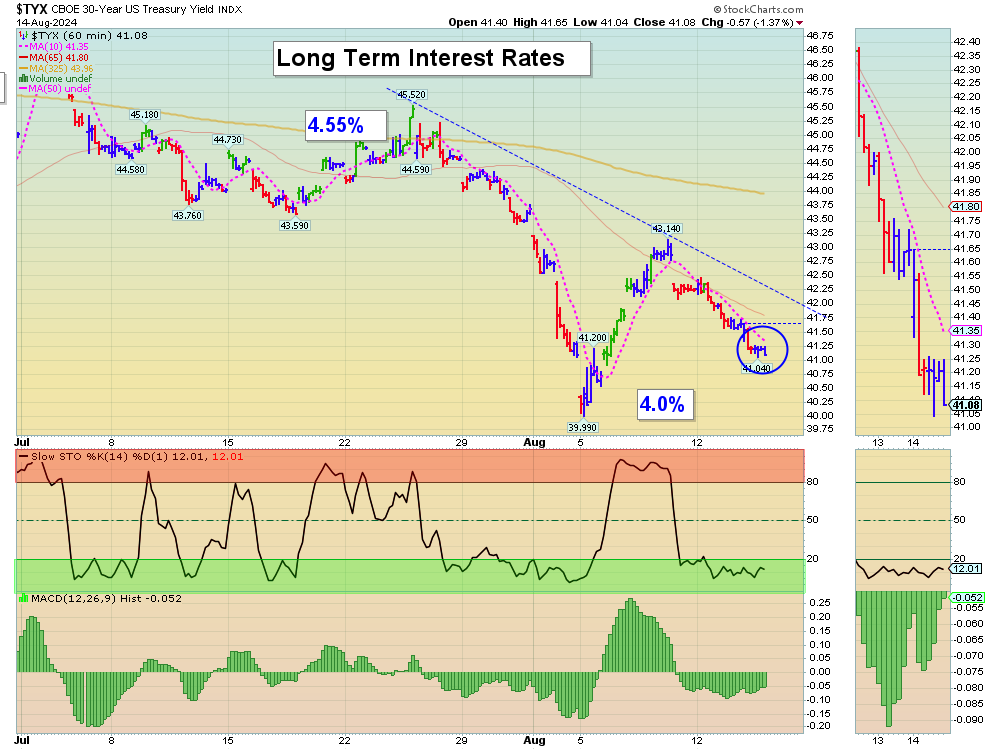Click the Chg -0.57 (-1.37%) value
The width and height of the screenshot is (1000, 750).
coord(747,22)
